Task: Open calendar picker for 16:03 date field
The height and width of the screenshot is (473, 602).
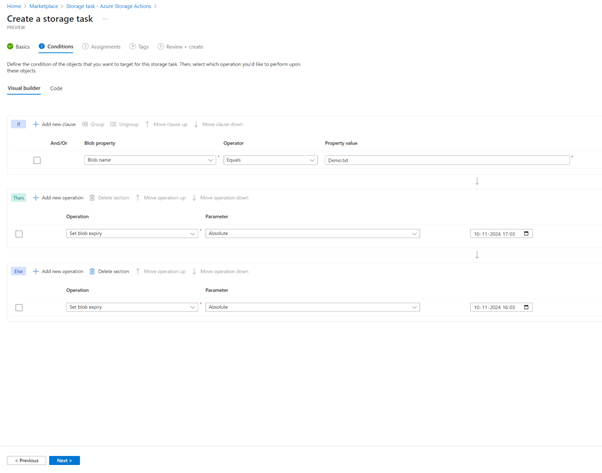Action: pyautogui.click(x=526, y=307)
